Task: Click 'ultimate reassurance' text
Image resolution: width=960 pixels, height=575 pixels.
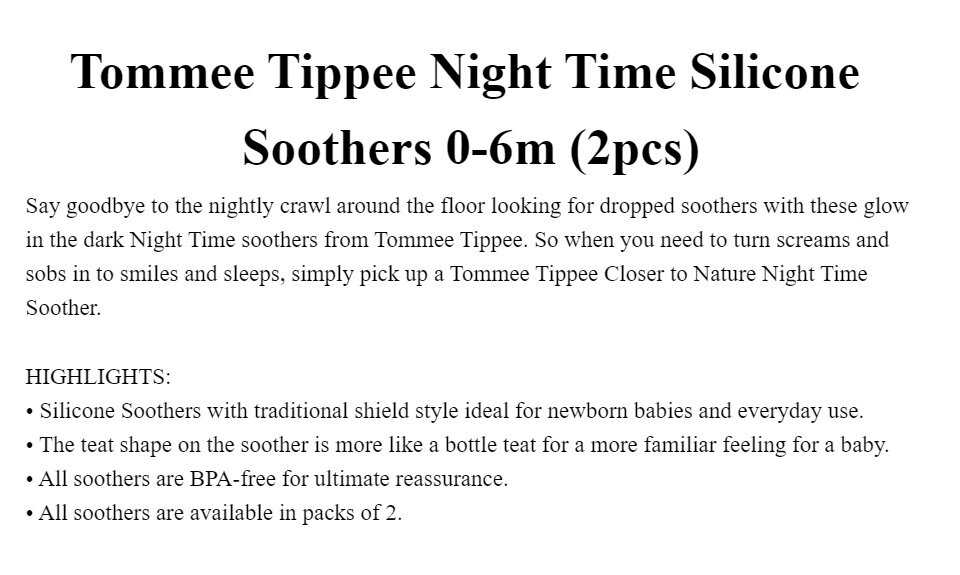Action: [411, 479]
